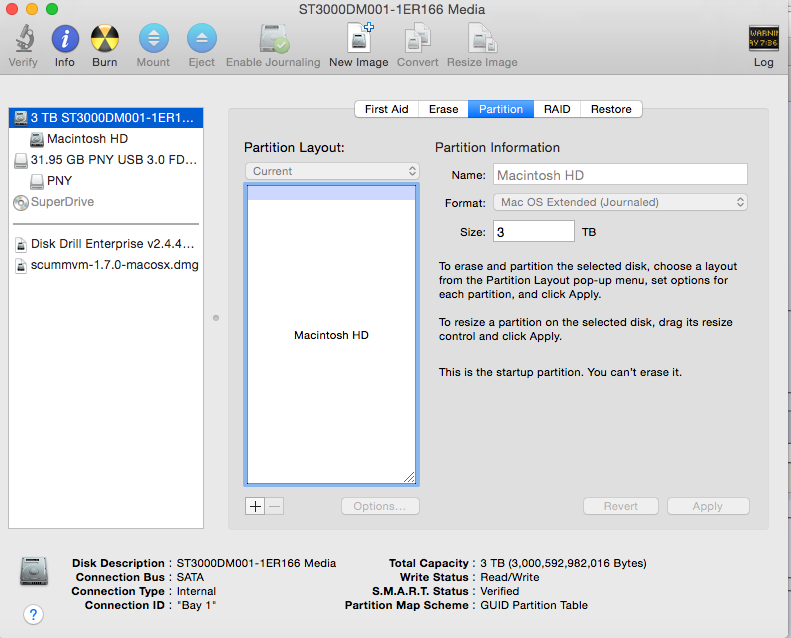Select 3 TB ST3000DM001 disk in sidebar
Image resolution: width=791 pixels, height=638 pixels.
(106, 118)
